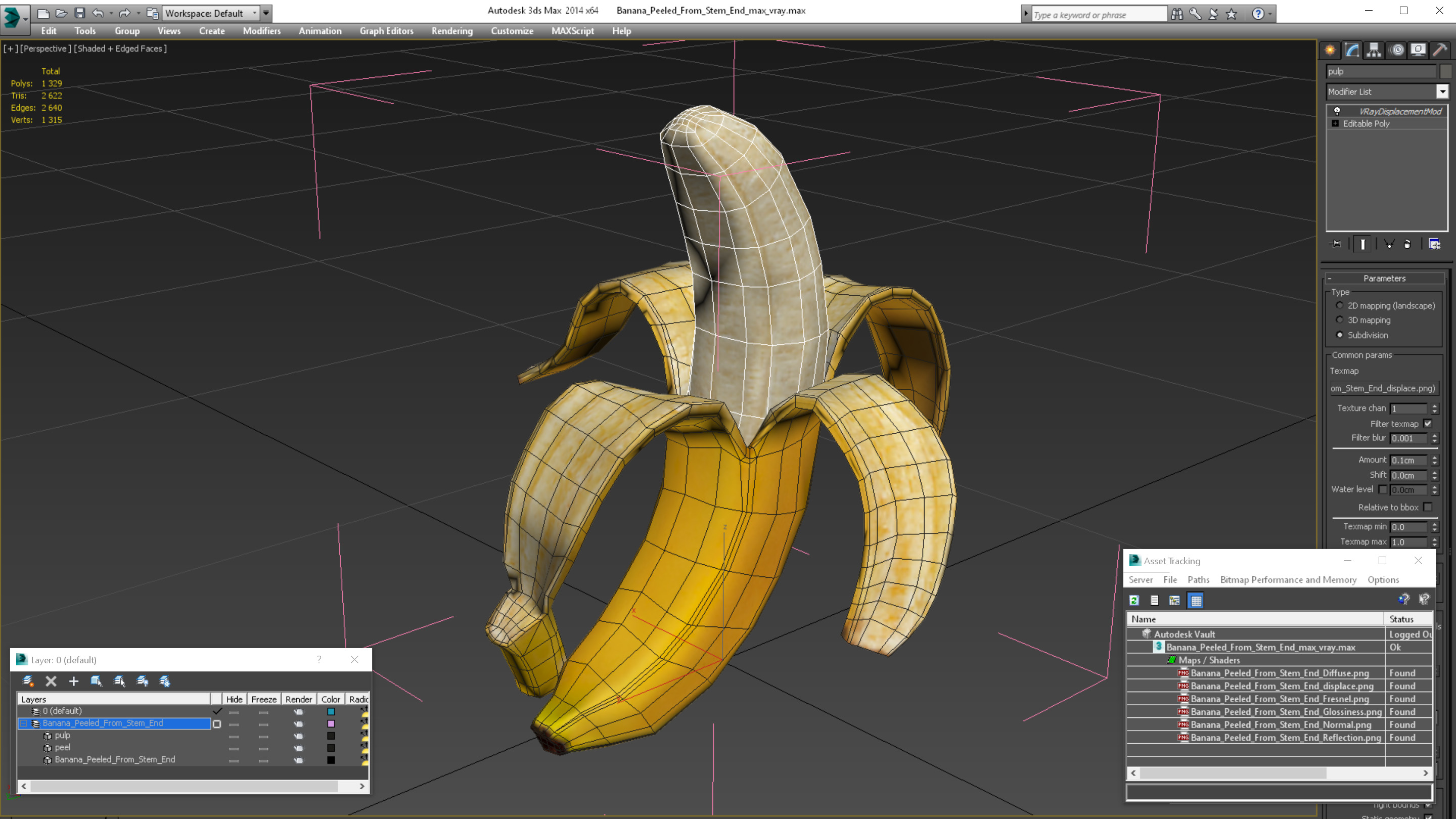1456x819 pixels.
Task: Toggle Freeze for peel layer row
Action: coord(263,748)
